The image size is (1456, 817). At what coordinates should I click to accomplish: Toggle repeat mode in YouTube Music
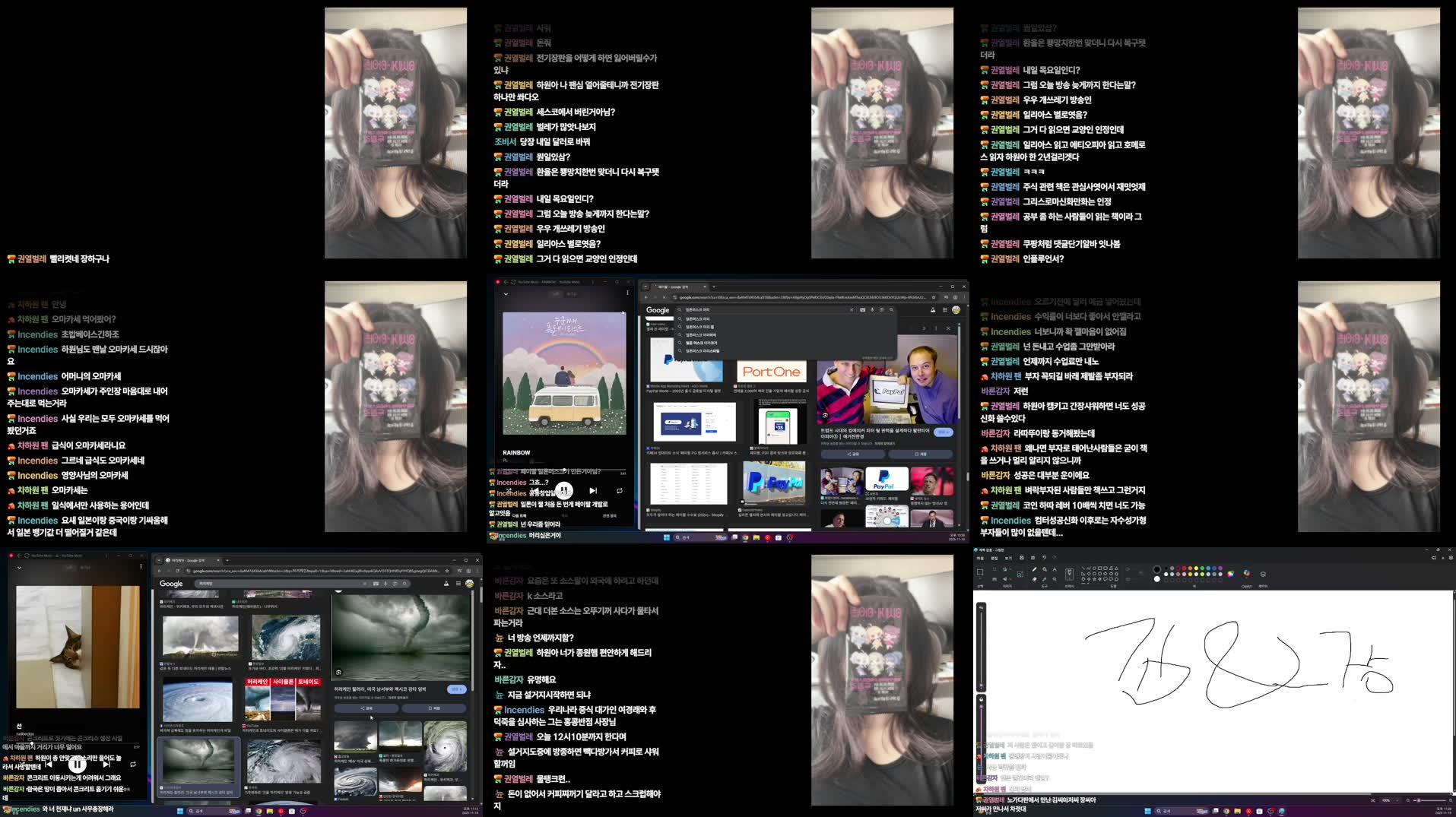click(x=620, y=490)
